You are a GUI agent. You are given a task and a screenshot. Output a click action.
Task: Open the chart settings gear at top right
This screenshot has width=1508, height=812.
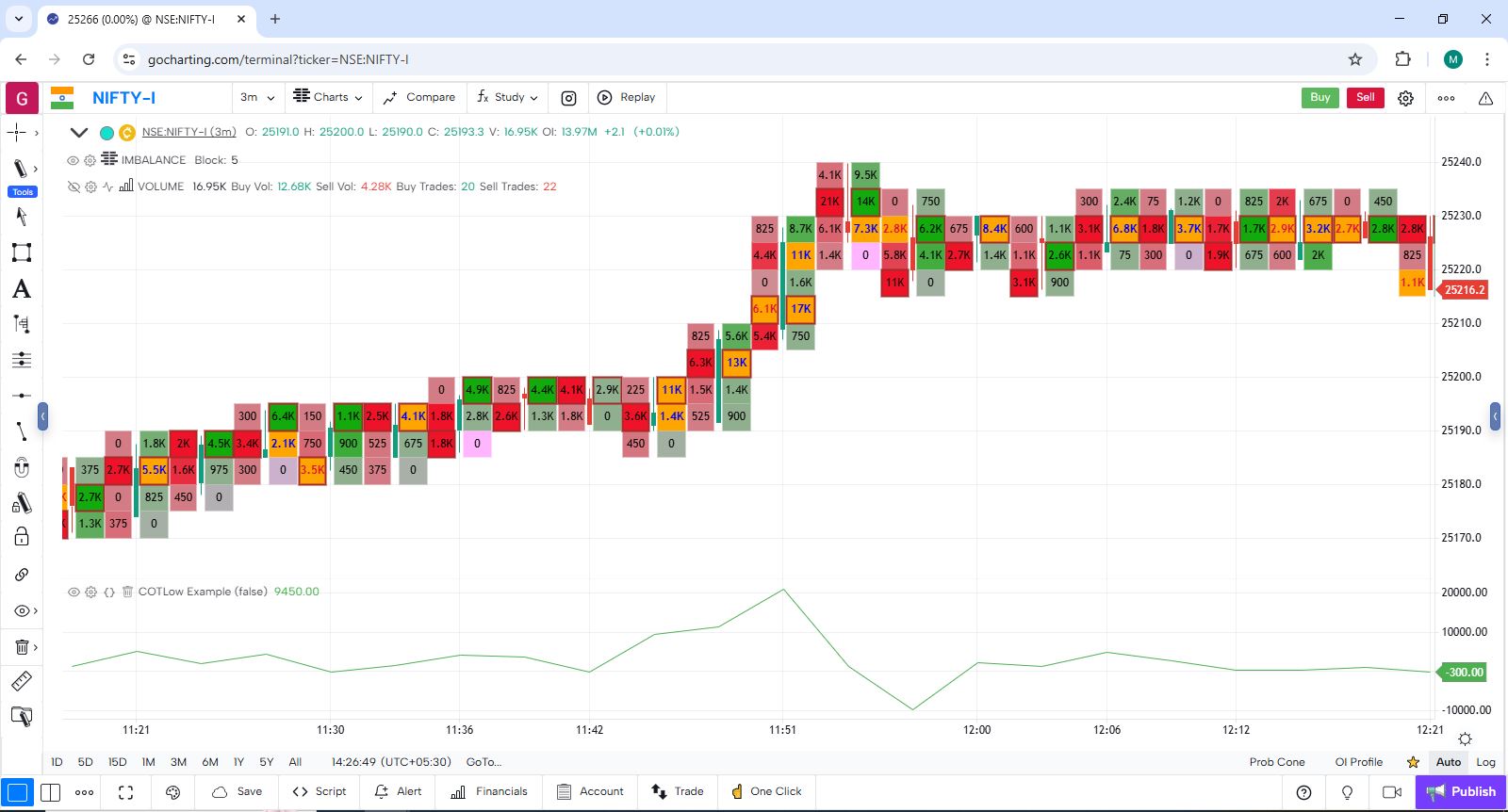click(x=1405, y=98)
